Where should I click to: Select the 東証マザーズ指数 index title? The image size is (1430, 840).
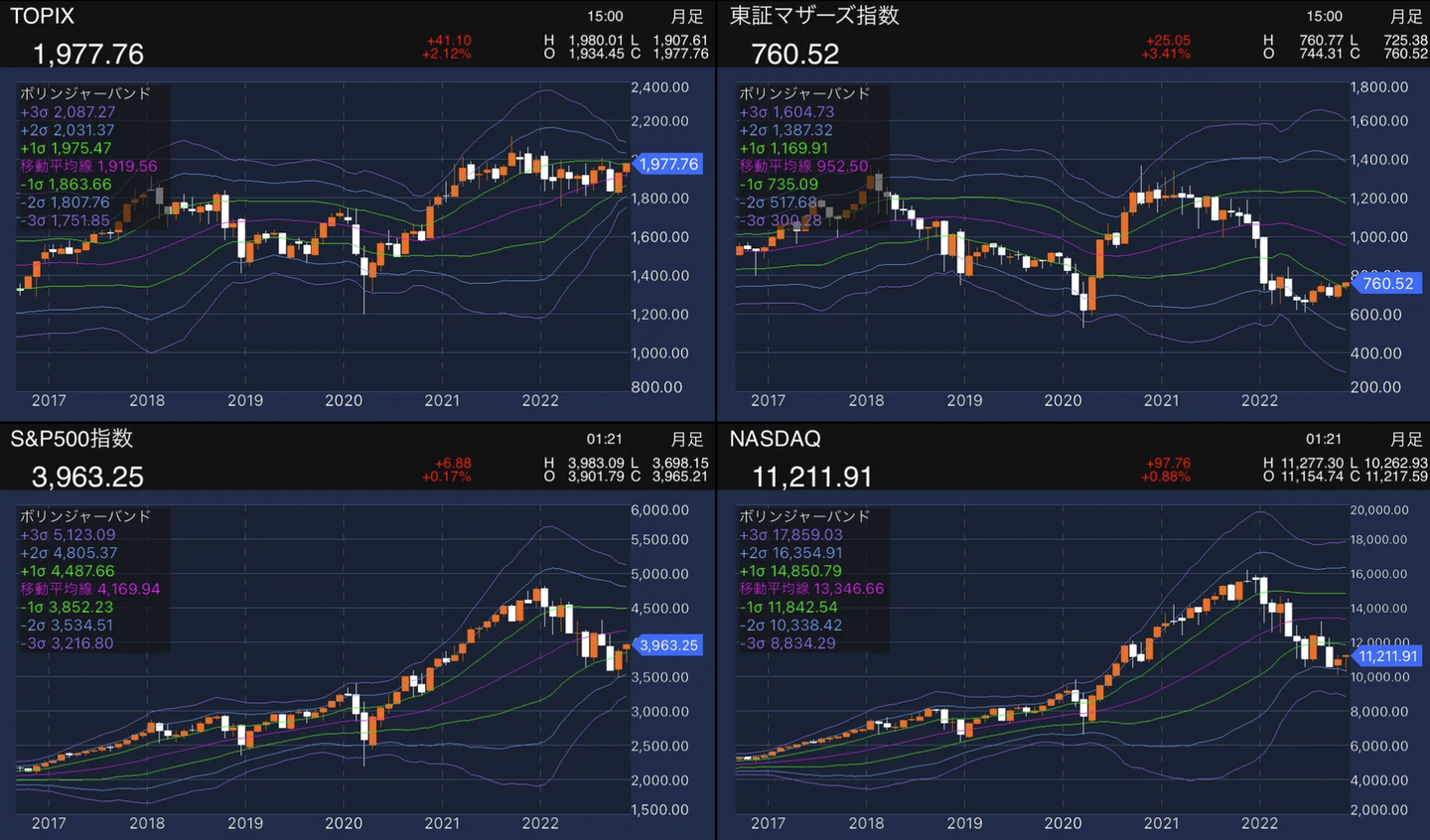coord(814,16)
